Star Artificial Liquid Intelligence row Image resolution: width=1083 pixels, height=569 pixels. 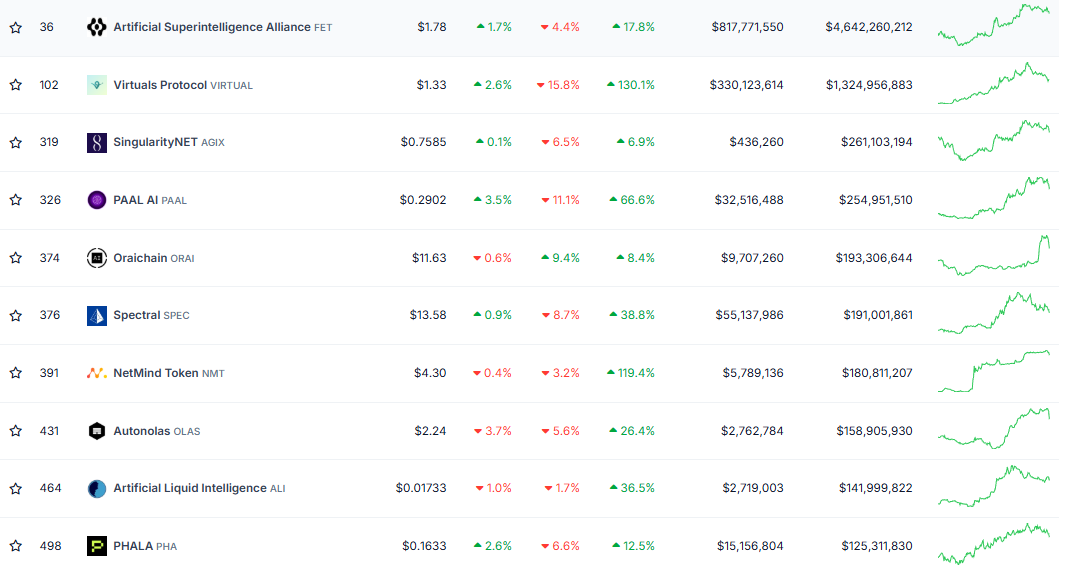click(15, 488)
